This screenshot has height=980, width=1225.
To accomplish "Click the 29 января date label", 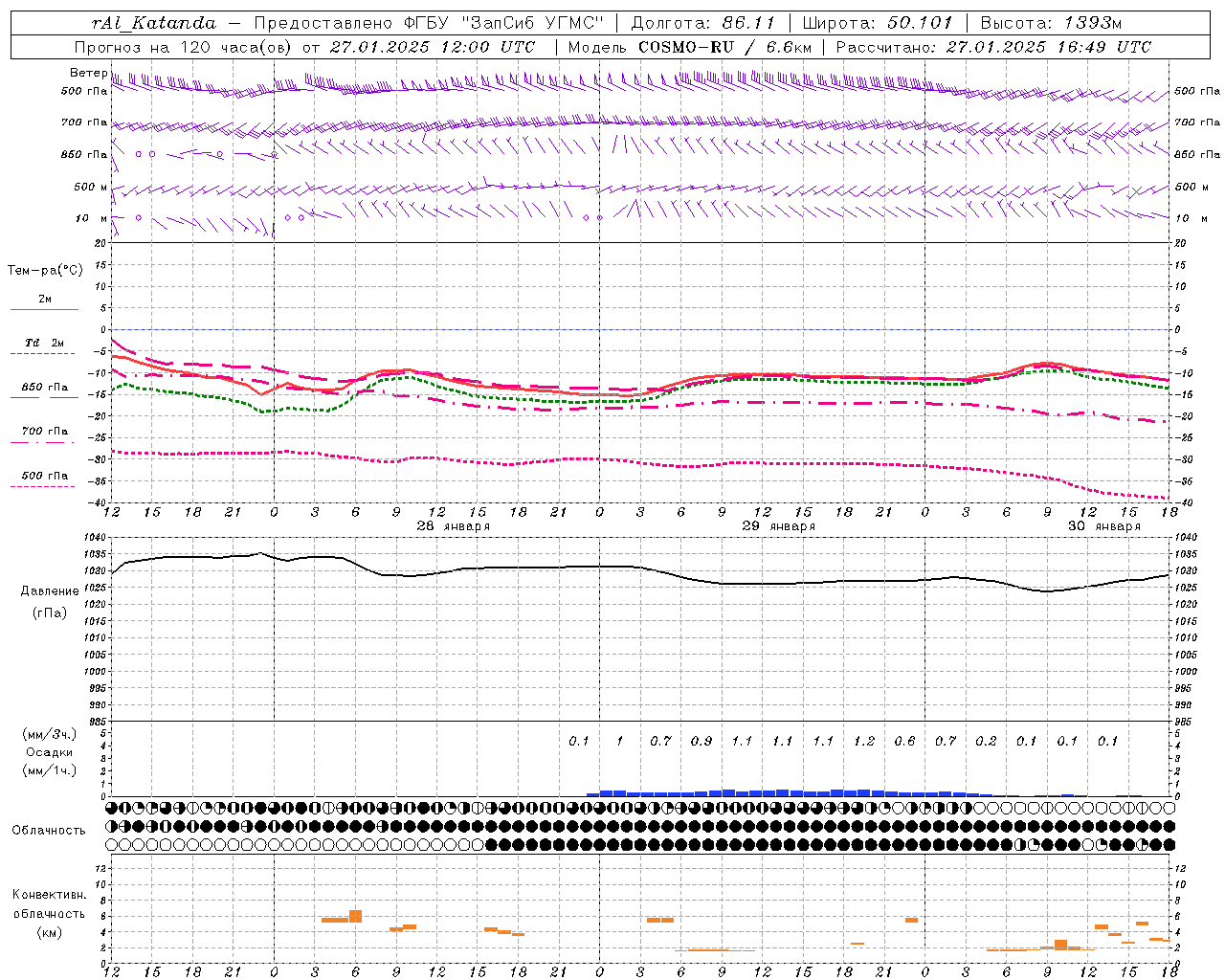I will (779, 526).
